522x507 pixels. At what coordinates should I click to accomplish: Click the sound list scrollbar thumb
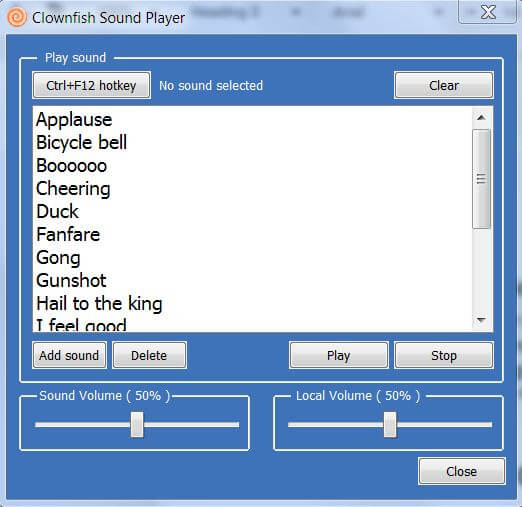click(x=482, y=179)
